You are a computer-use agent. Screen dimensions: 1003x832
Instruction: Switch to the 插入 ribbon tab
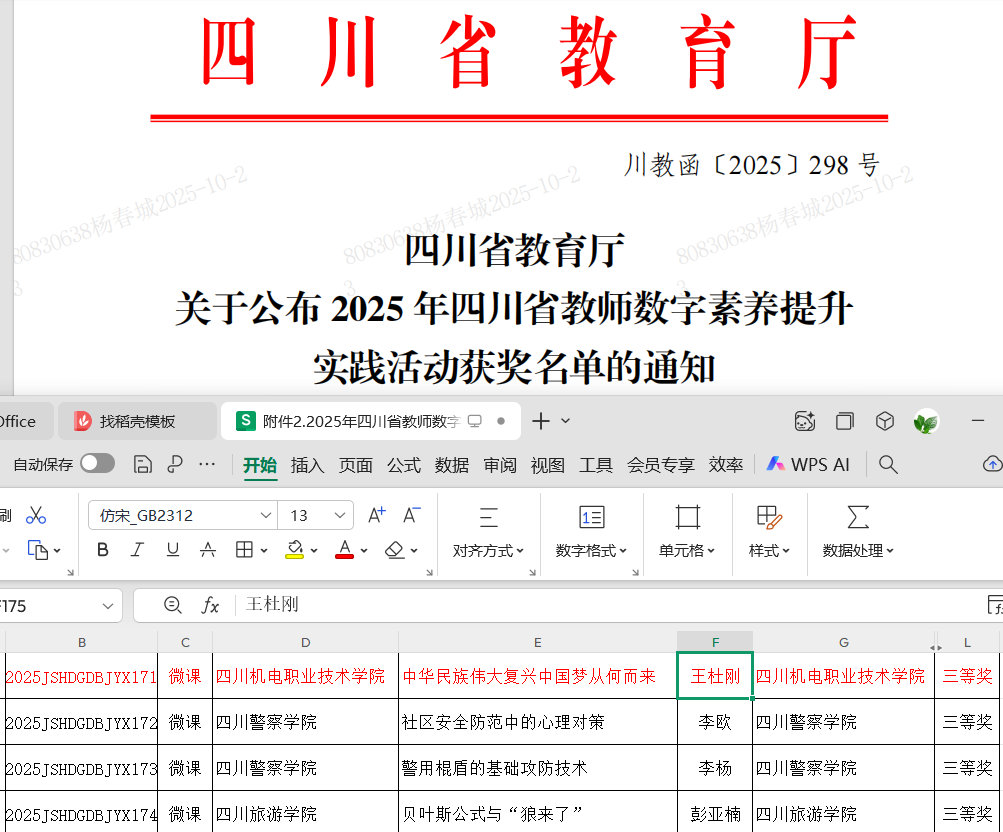pyautogui.click(x=307, y=465)
